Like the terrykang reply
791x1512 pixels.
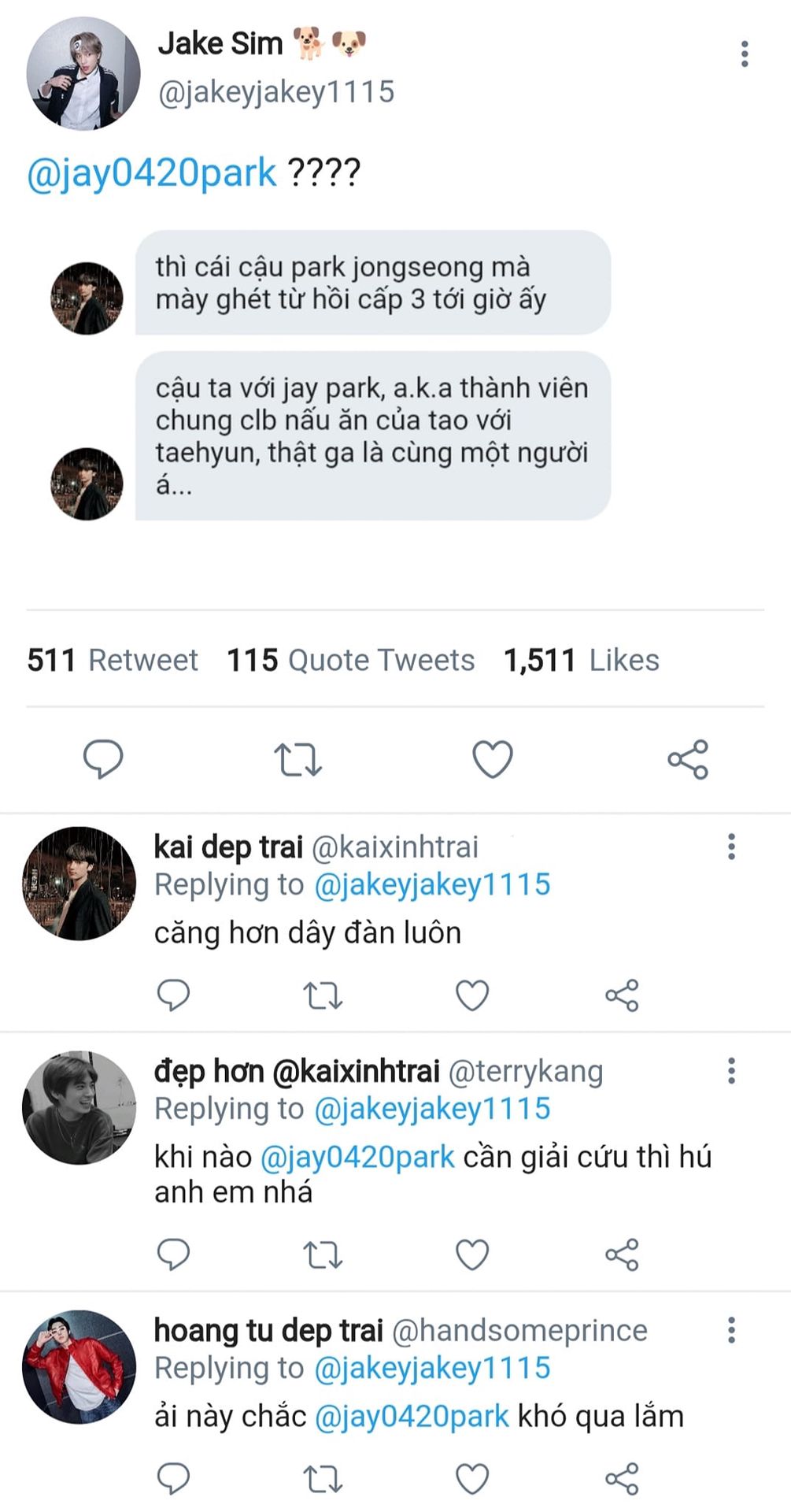pos(472,1254)
